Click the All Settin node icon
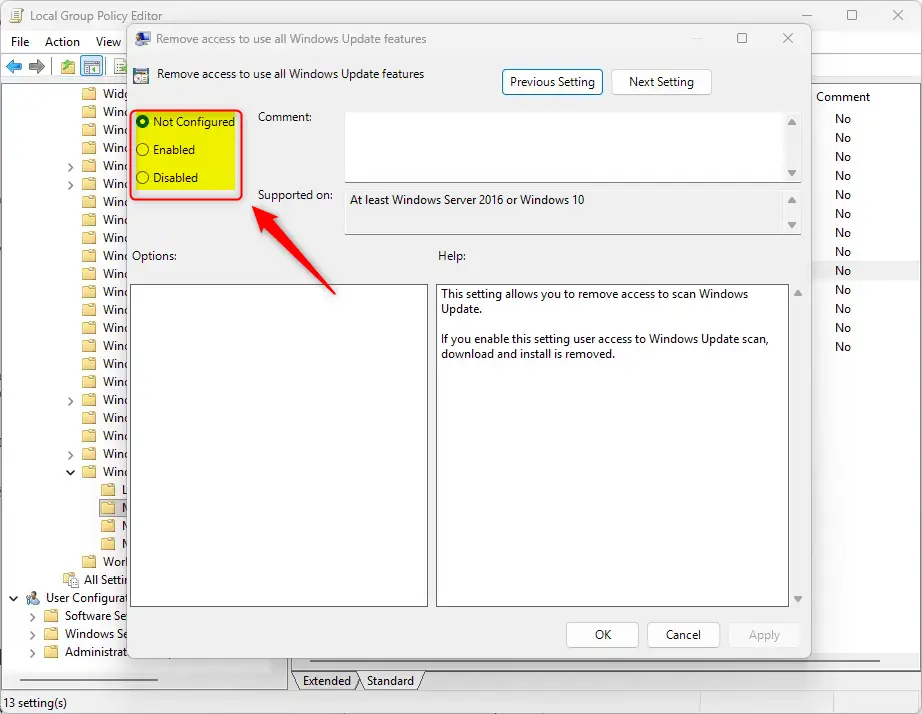The width and height of the screenshot is (922, 714). (x=71, y=579)
